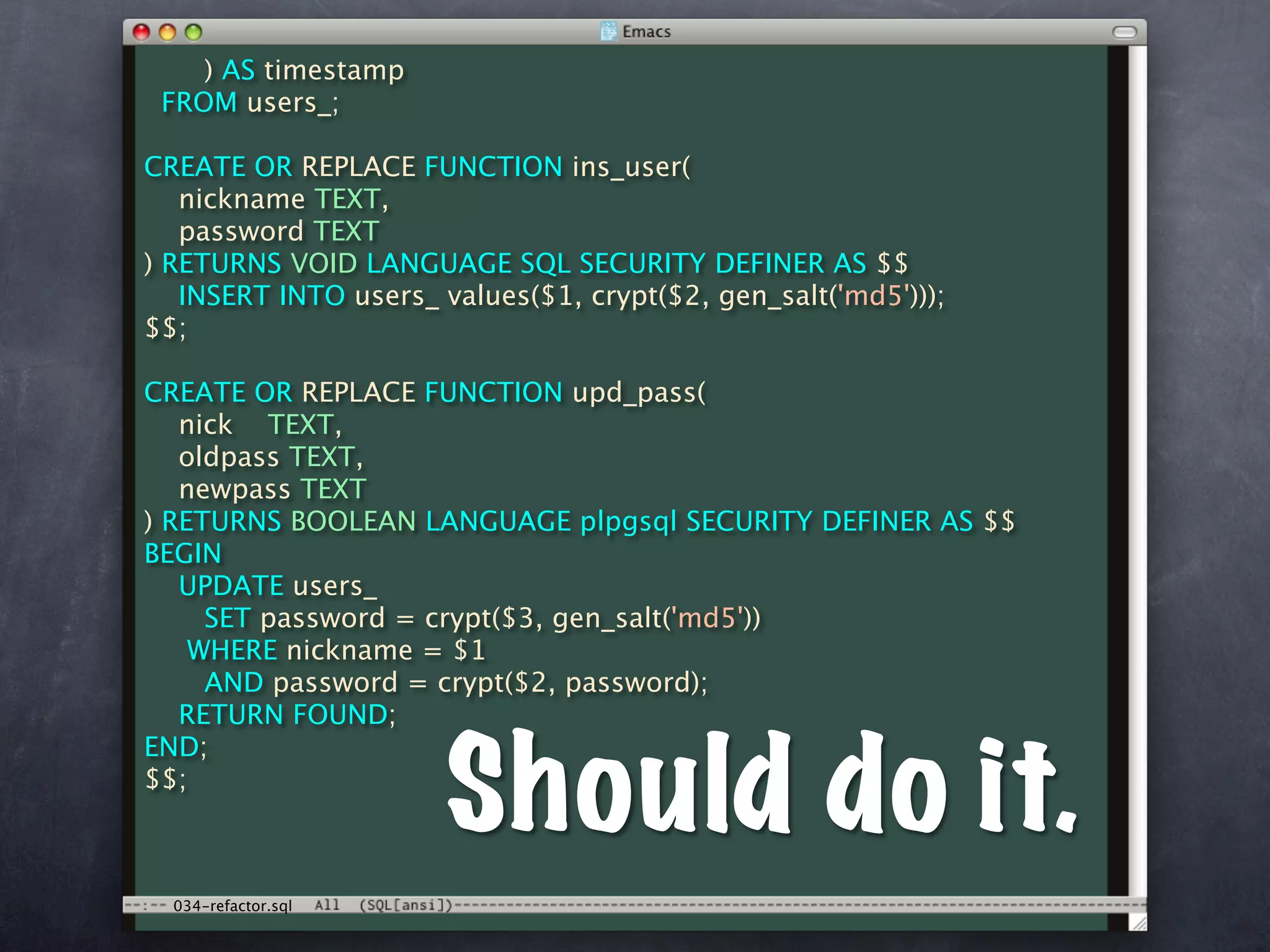Click 'UPDATE users_' statement
1270x952 pixels.
click(x=278, y=586)
